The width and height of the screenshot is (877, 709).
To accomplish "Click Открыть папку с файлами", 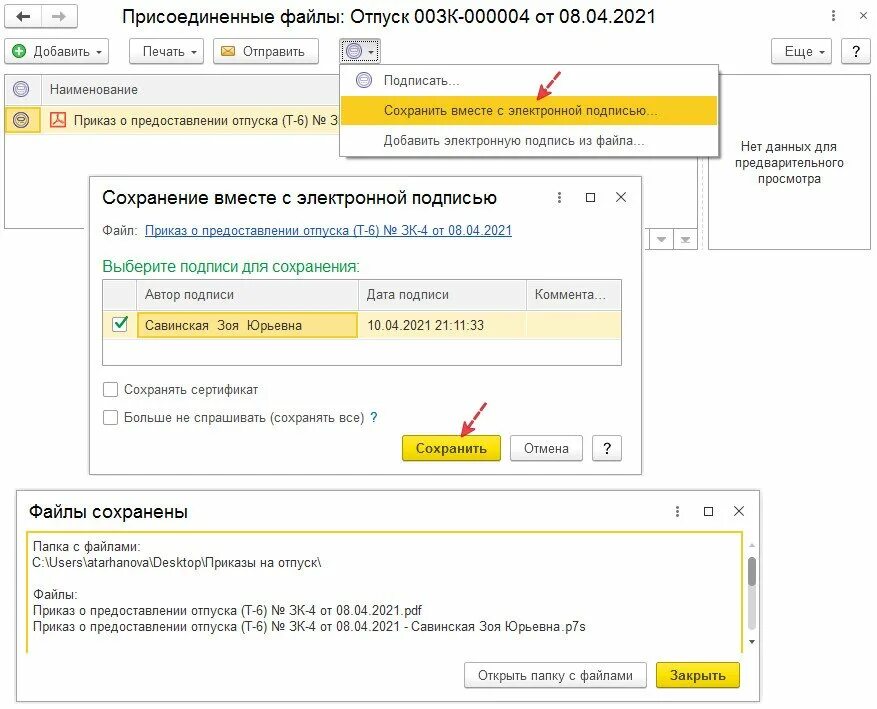I will pos(555,675).
